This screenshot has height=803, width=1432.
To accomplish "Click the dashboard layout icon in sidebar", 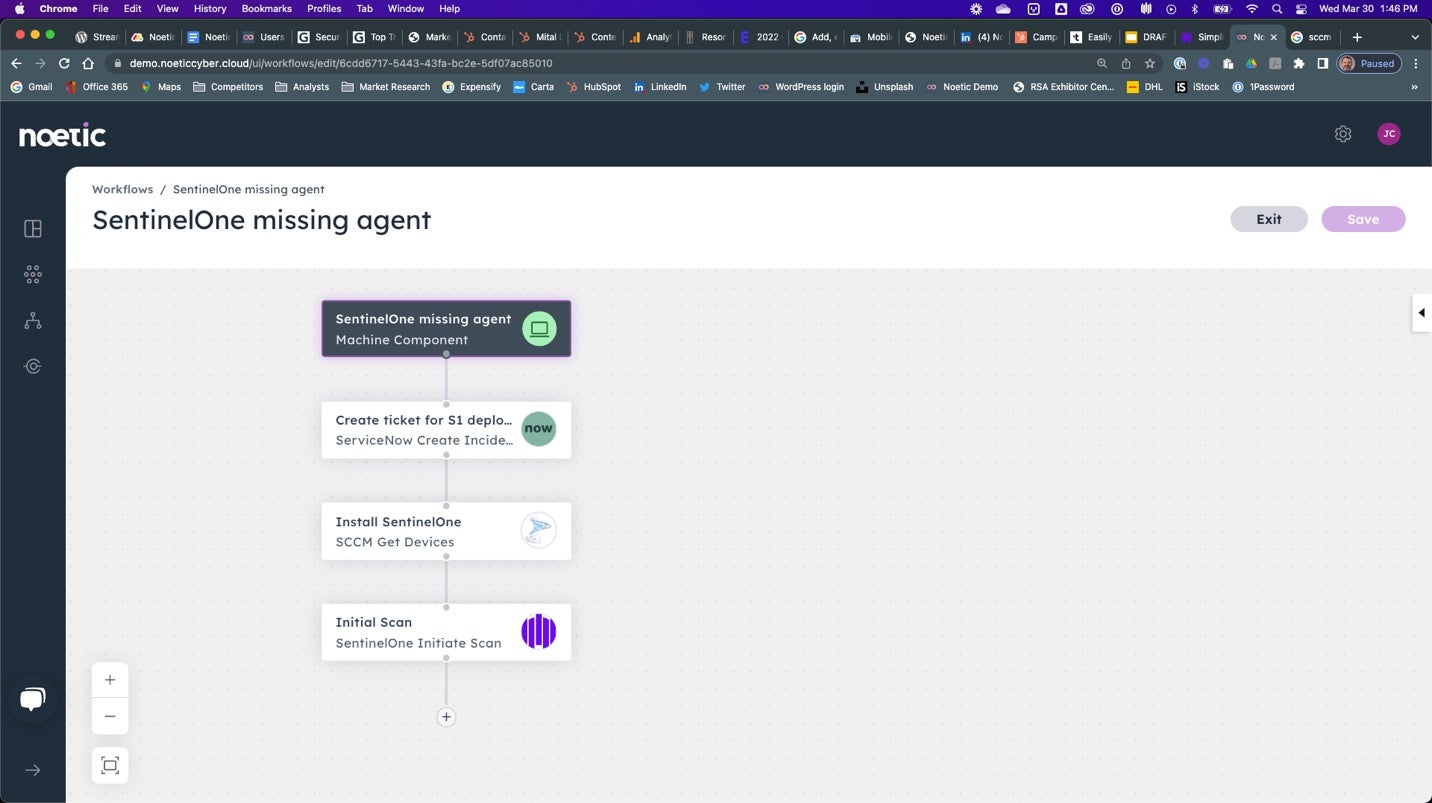I will pyautogui.click(x=33, y=229).
